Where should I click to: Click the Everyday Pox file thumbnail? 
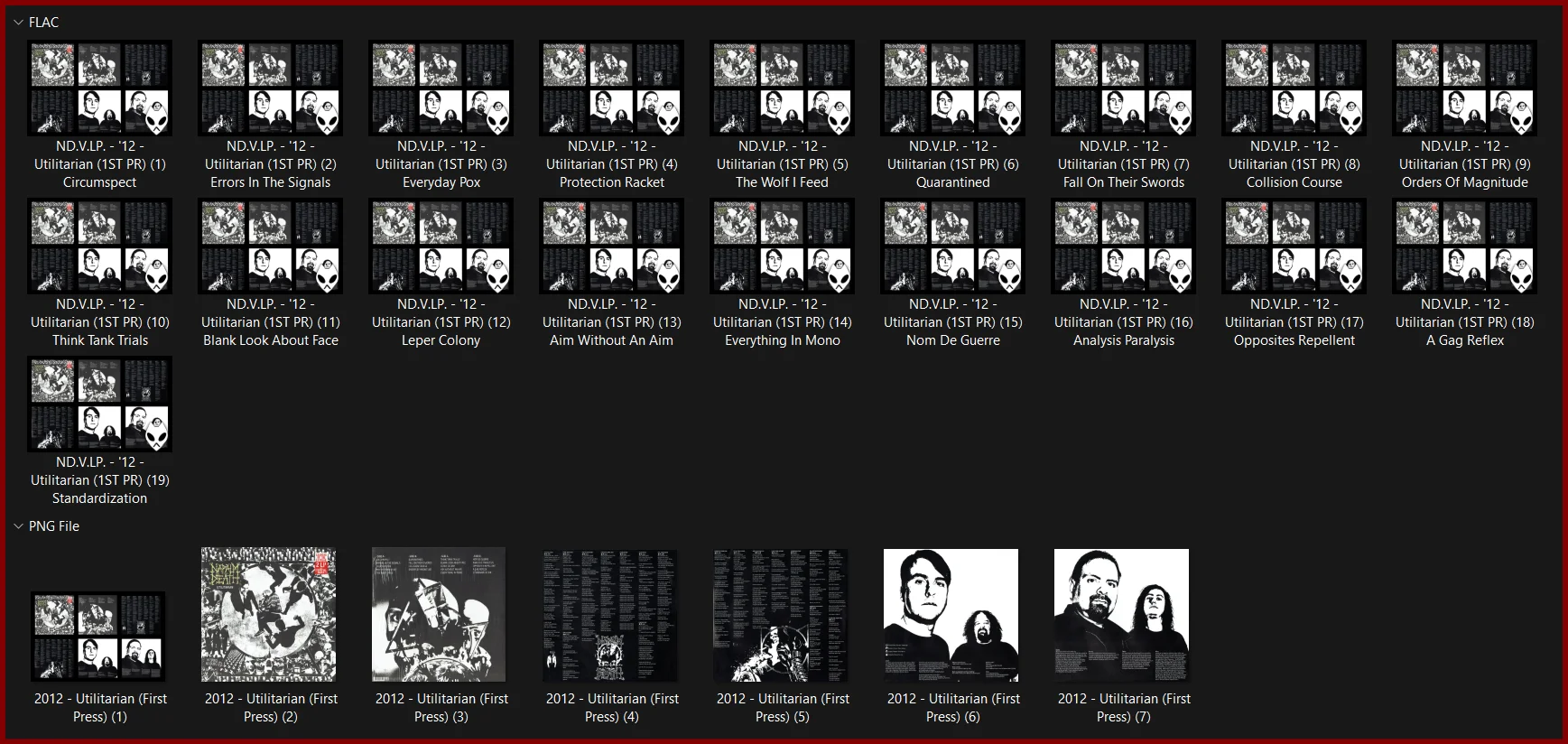pos(441,88)
